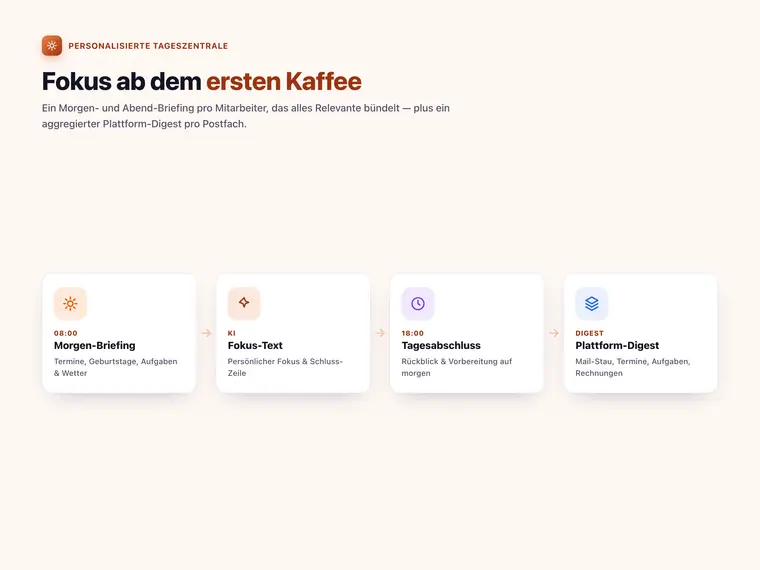Open the Tagesabschluss card title
The height and width of the screenshot is (570, 760).
(x=441, y=346)
